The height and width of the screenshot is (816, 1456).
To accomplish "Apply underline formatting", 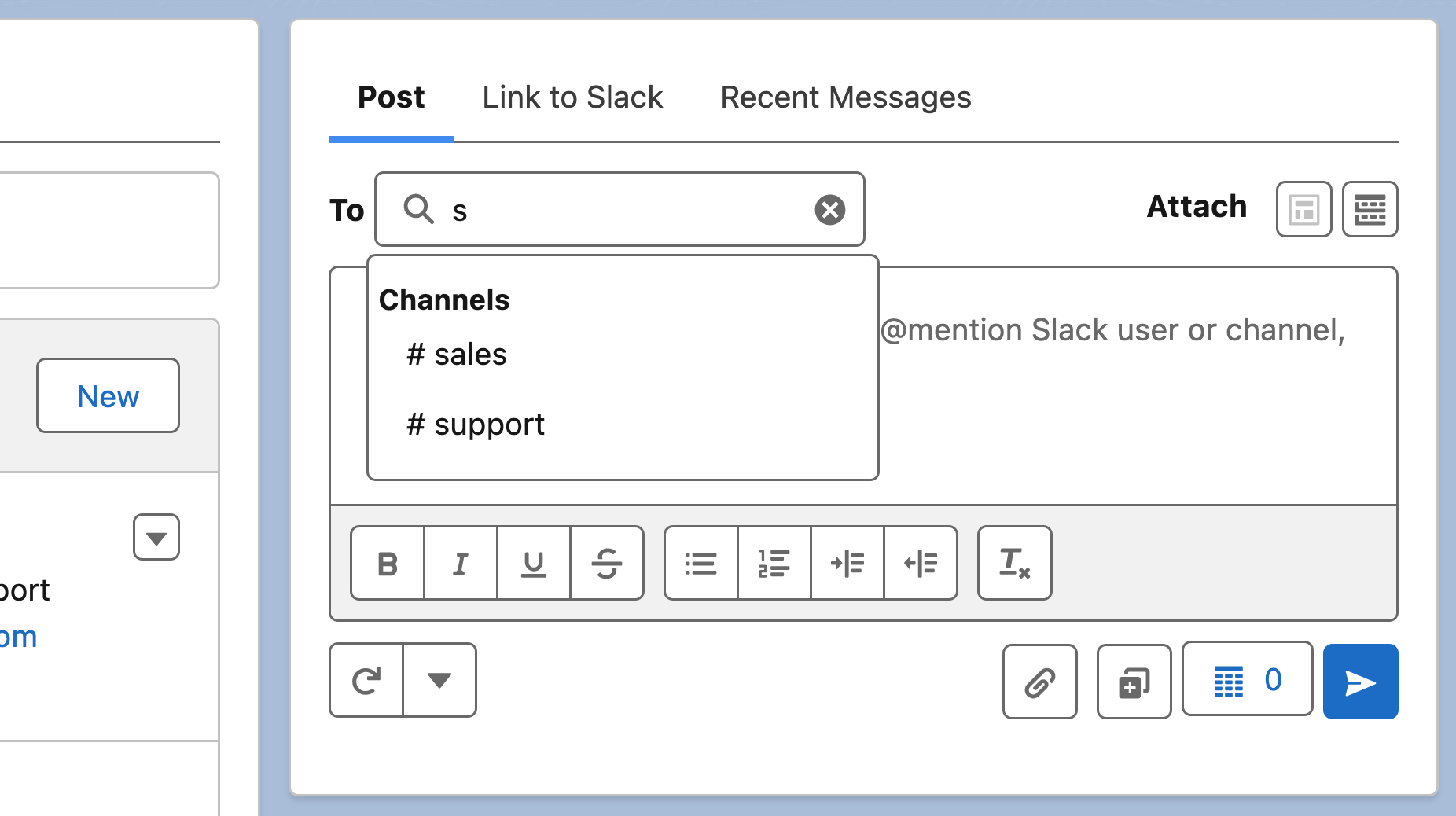I will (533, 563).
